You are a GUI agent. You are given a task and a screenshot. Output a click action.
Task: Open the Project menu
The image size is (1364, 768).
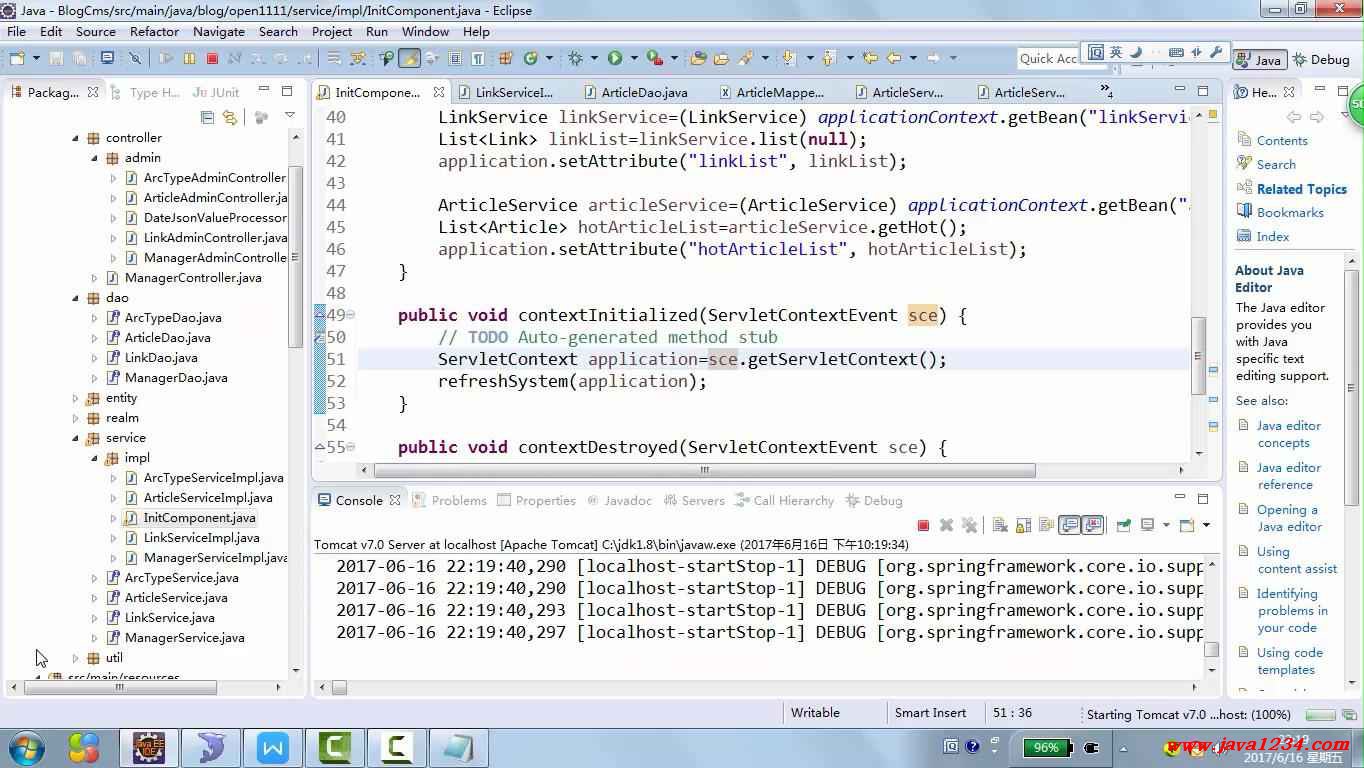[x=332, y=31]
